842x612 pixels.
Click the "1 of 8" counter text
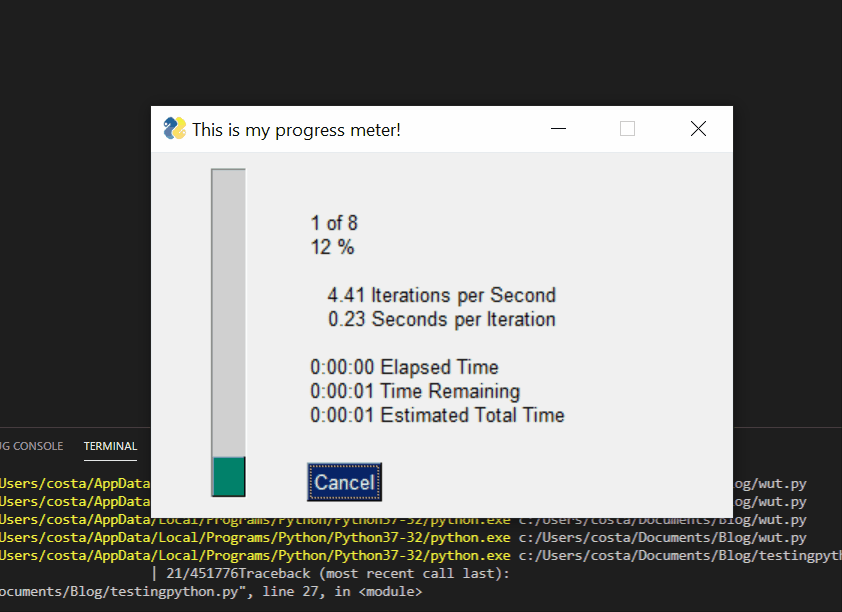coord(335,223)
